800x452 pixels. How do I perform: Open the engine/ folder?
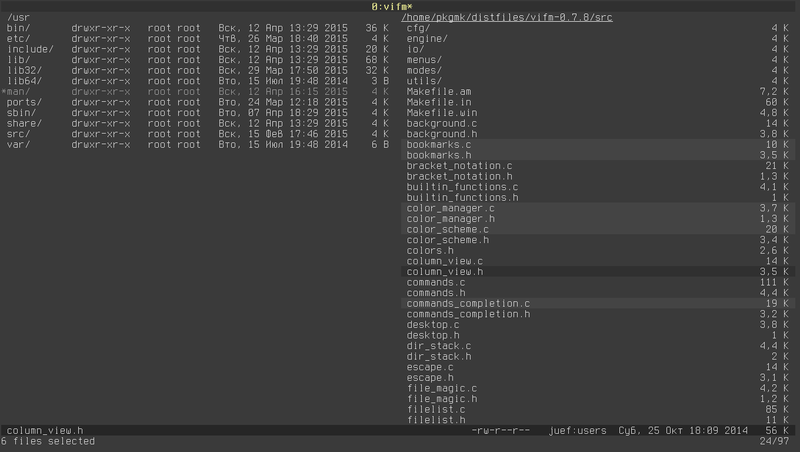598,39
